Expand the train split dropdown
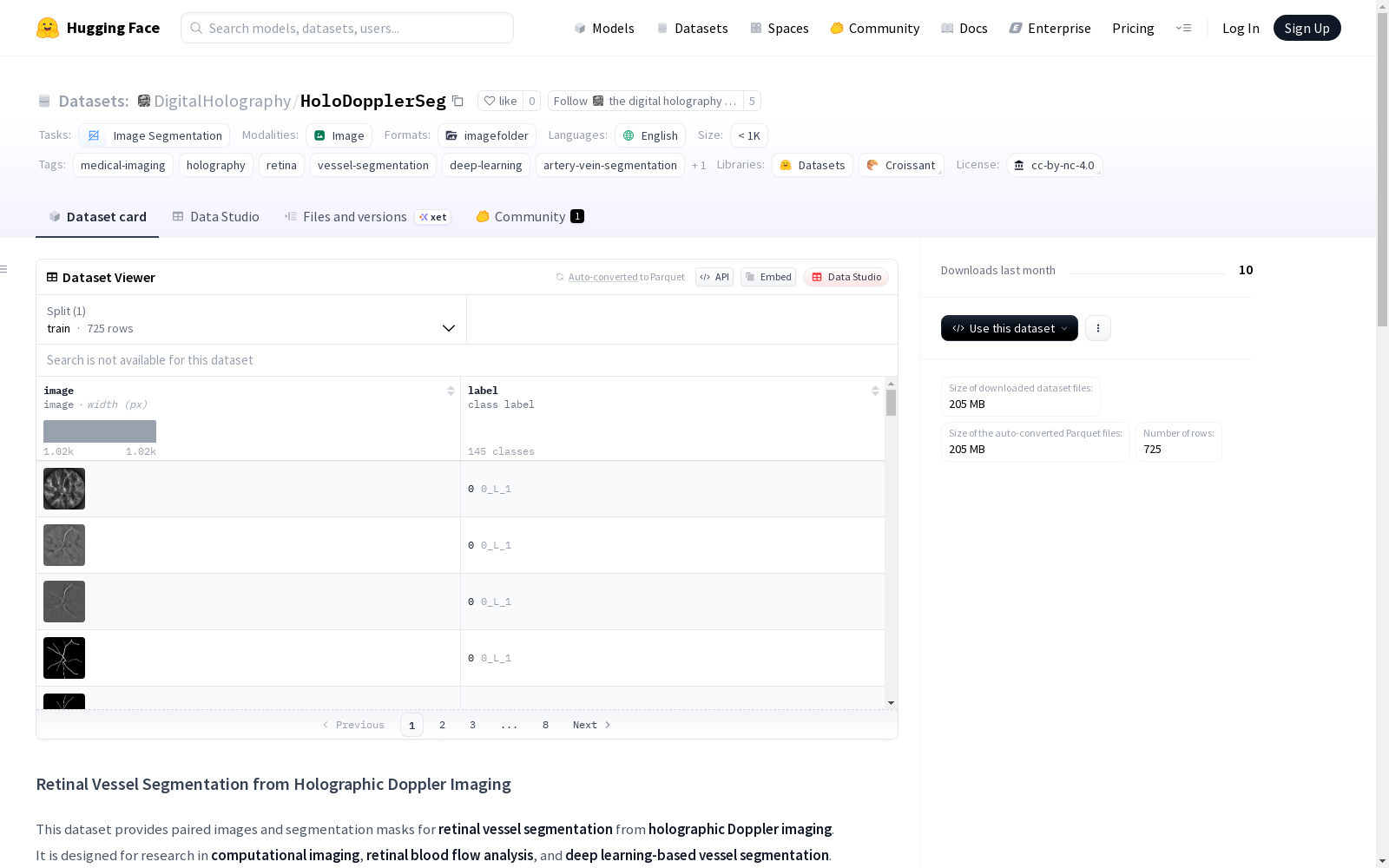The image size is (1389, 868). [x=251, y=319]
